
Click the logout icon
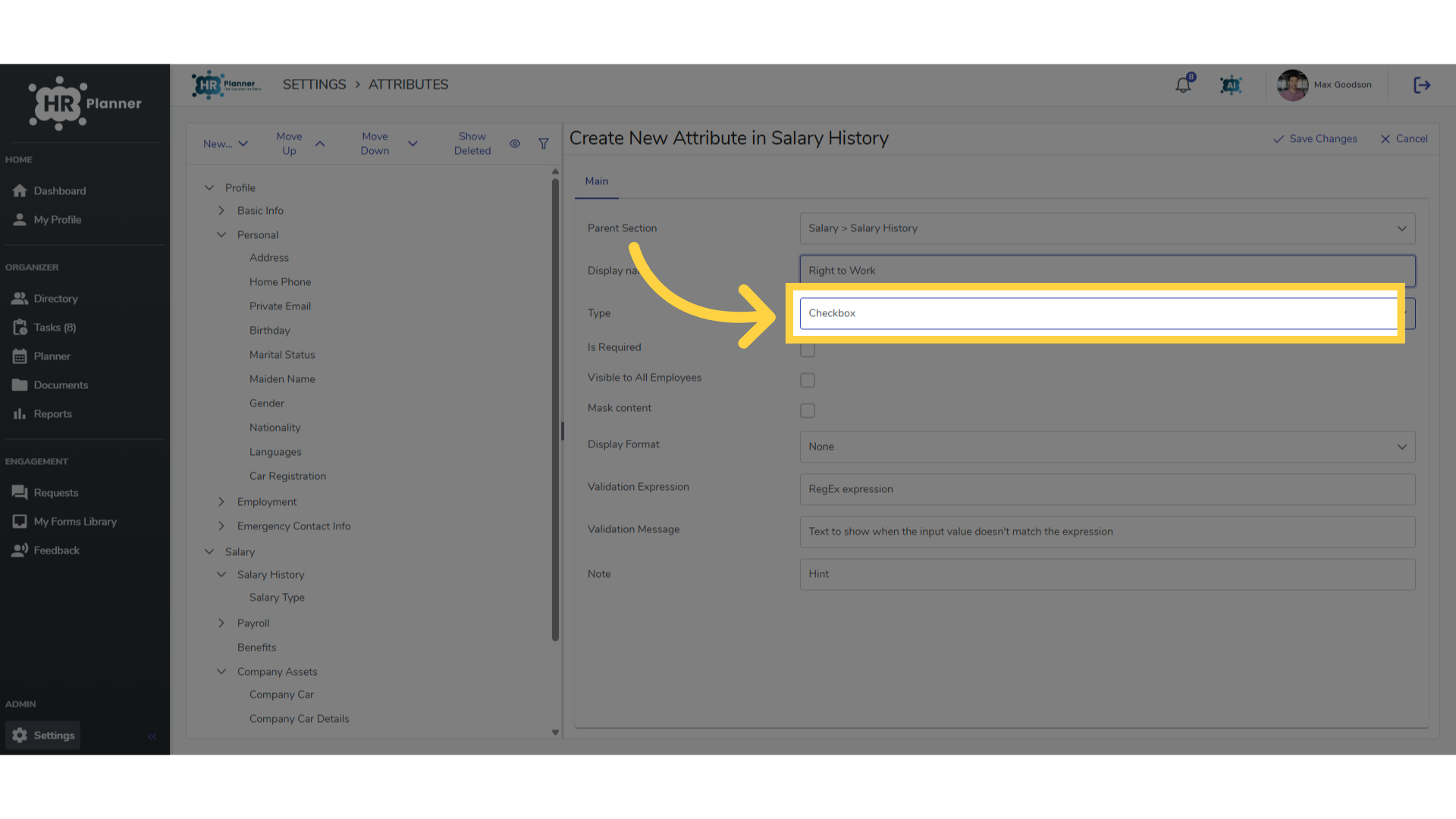coord(1422,85)
